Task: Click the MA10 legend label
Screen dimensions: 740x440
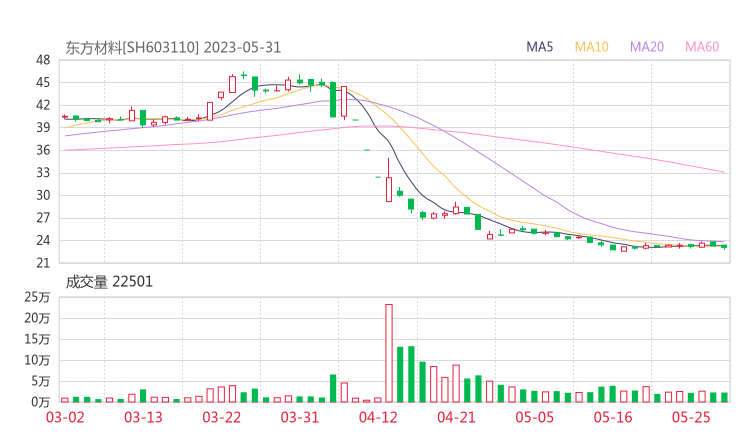Action: coord(591,47)
